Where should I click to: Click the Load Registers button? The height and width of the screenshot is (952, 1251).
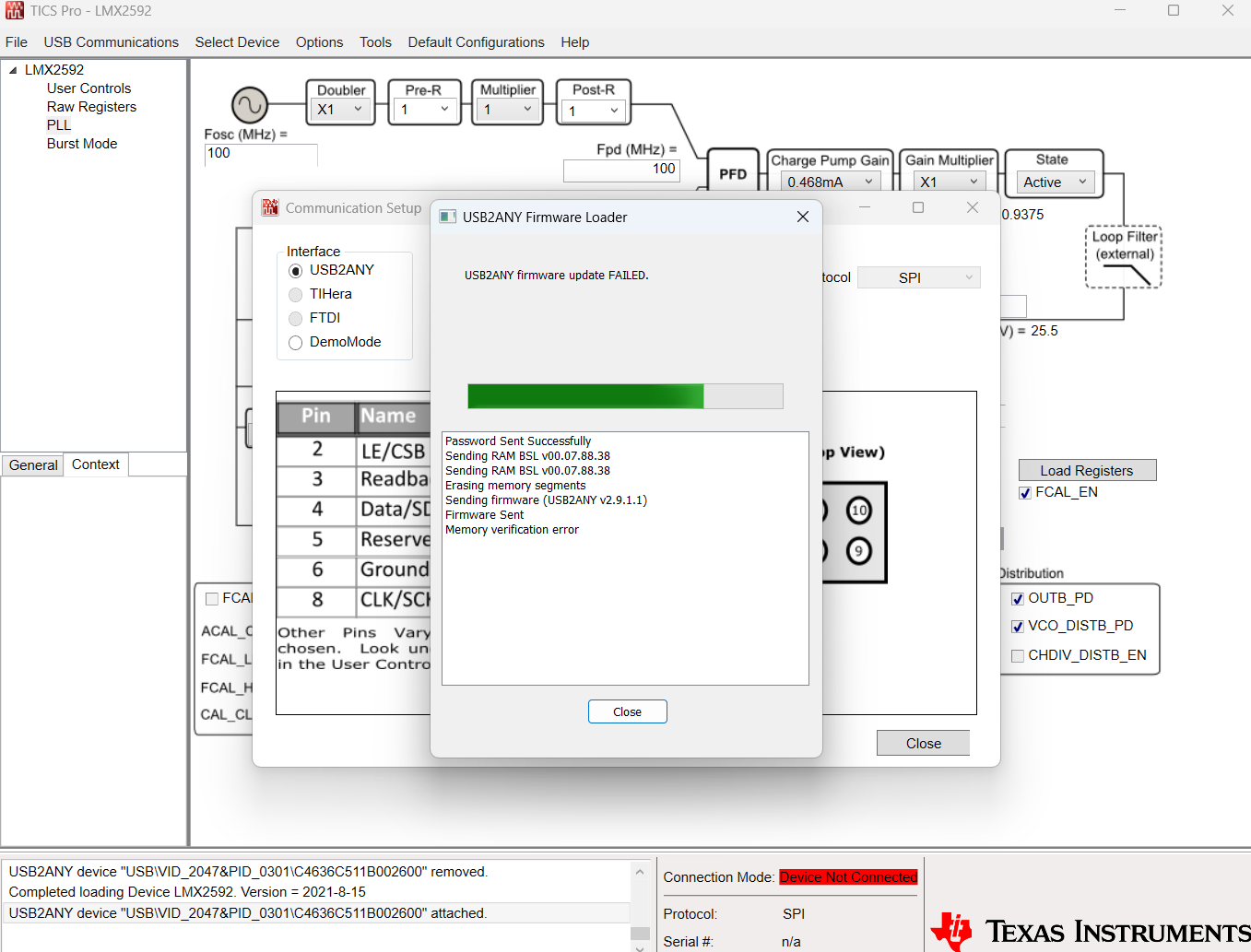tap(1087, 470)
